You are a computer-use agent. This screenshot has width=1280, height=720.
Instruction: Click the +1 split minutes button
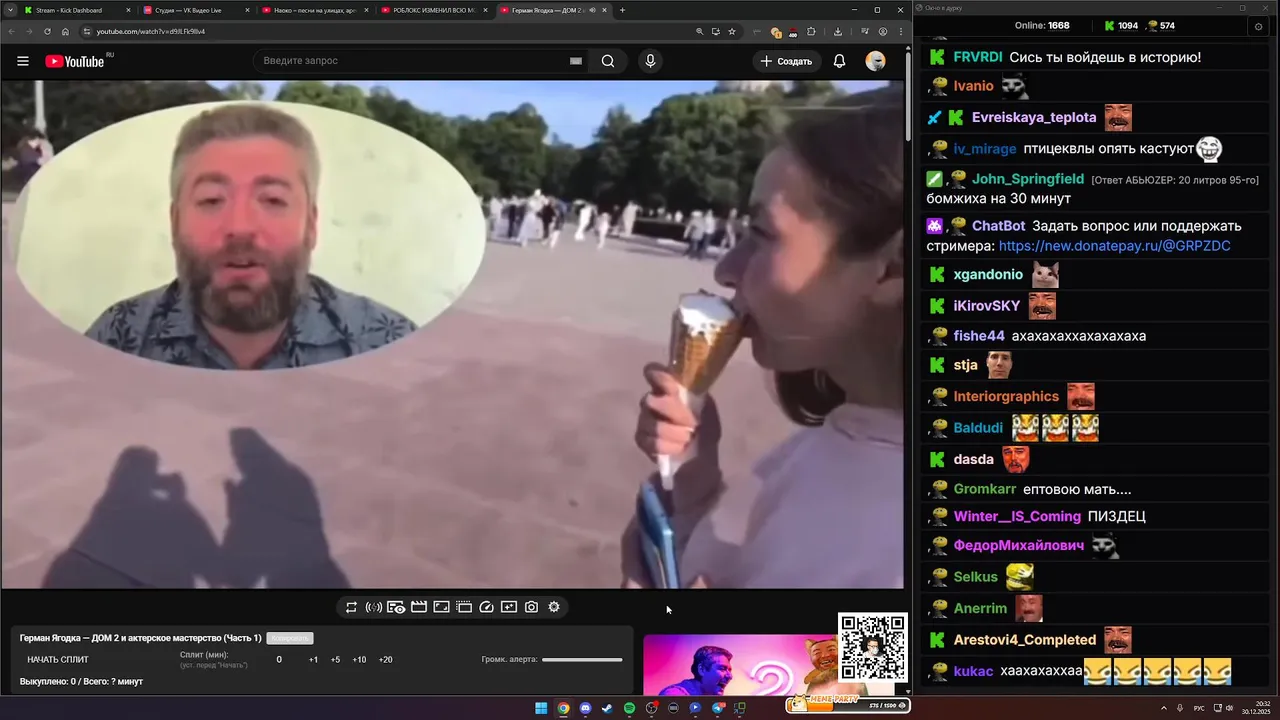[313, 660]
